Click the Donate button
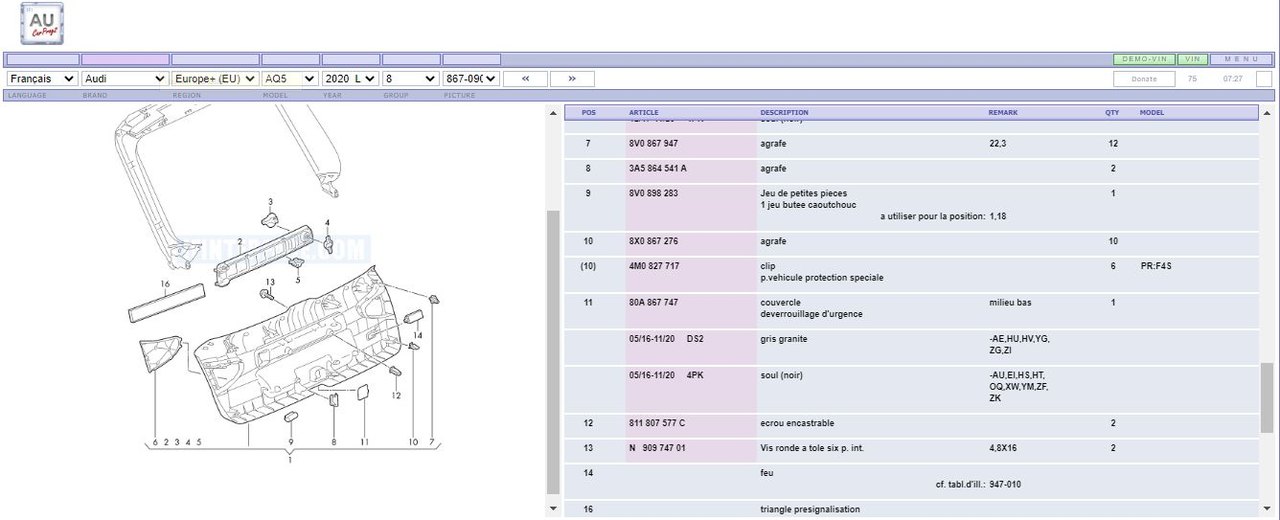This screenshot has height=520, width=1280. click(1143, 79)
